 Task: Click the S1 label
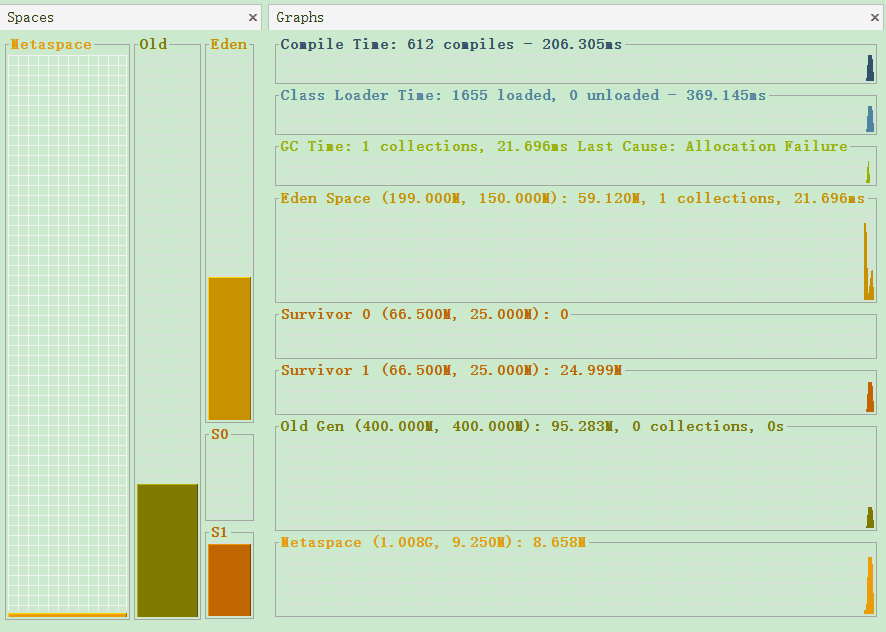219,532
